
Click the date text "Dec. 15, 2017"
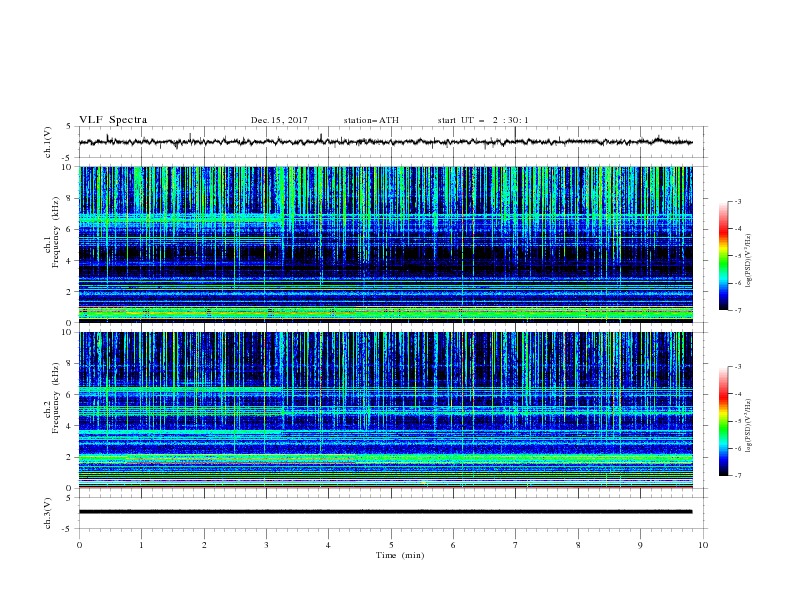coord(279,120)
